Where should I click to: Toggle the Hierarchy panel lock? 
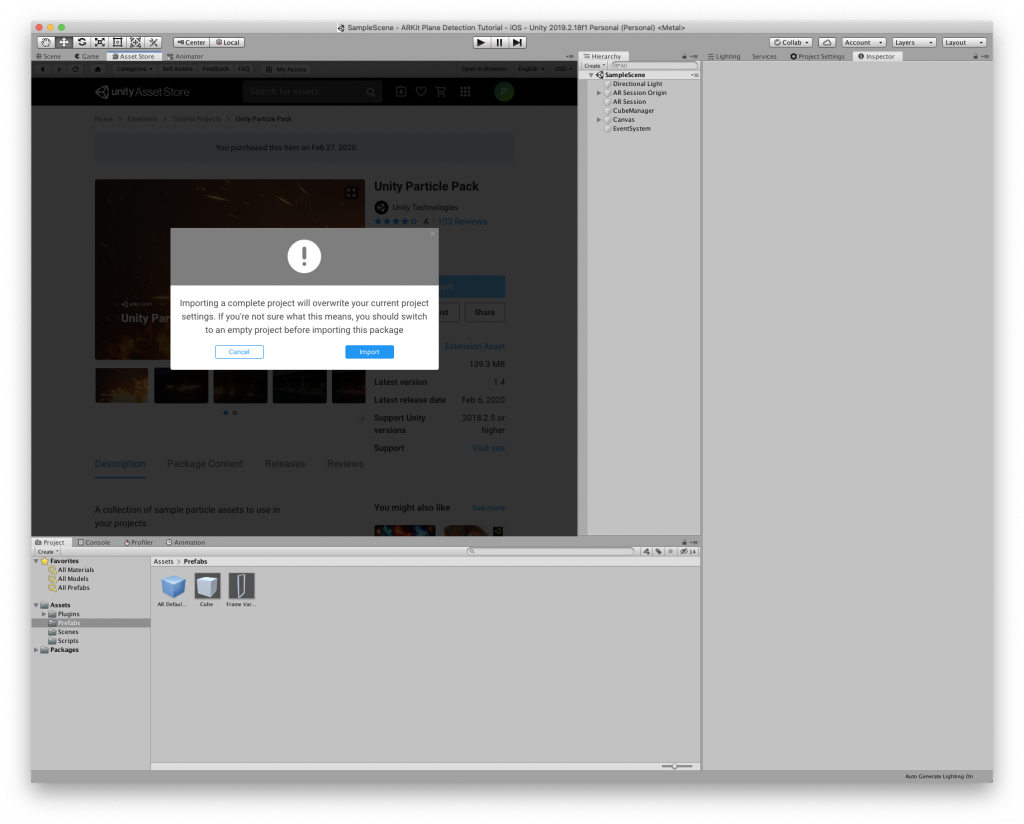pyautogui.click(x=684, y=57)
